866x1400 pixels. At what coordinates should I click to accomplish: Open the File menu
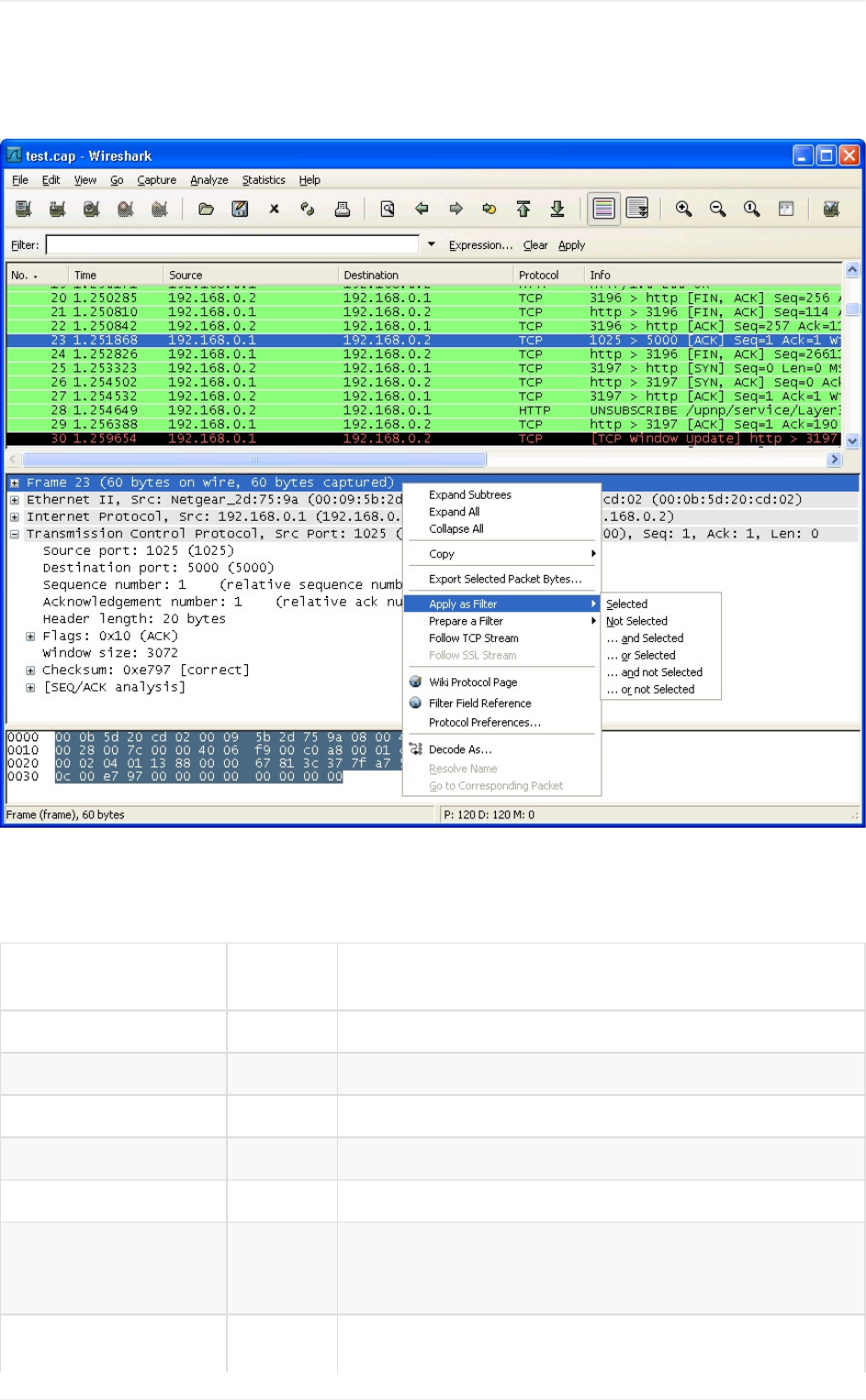20,180
